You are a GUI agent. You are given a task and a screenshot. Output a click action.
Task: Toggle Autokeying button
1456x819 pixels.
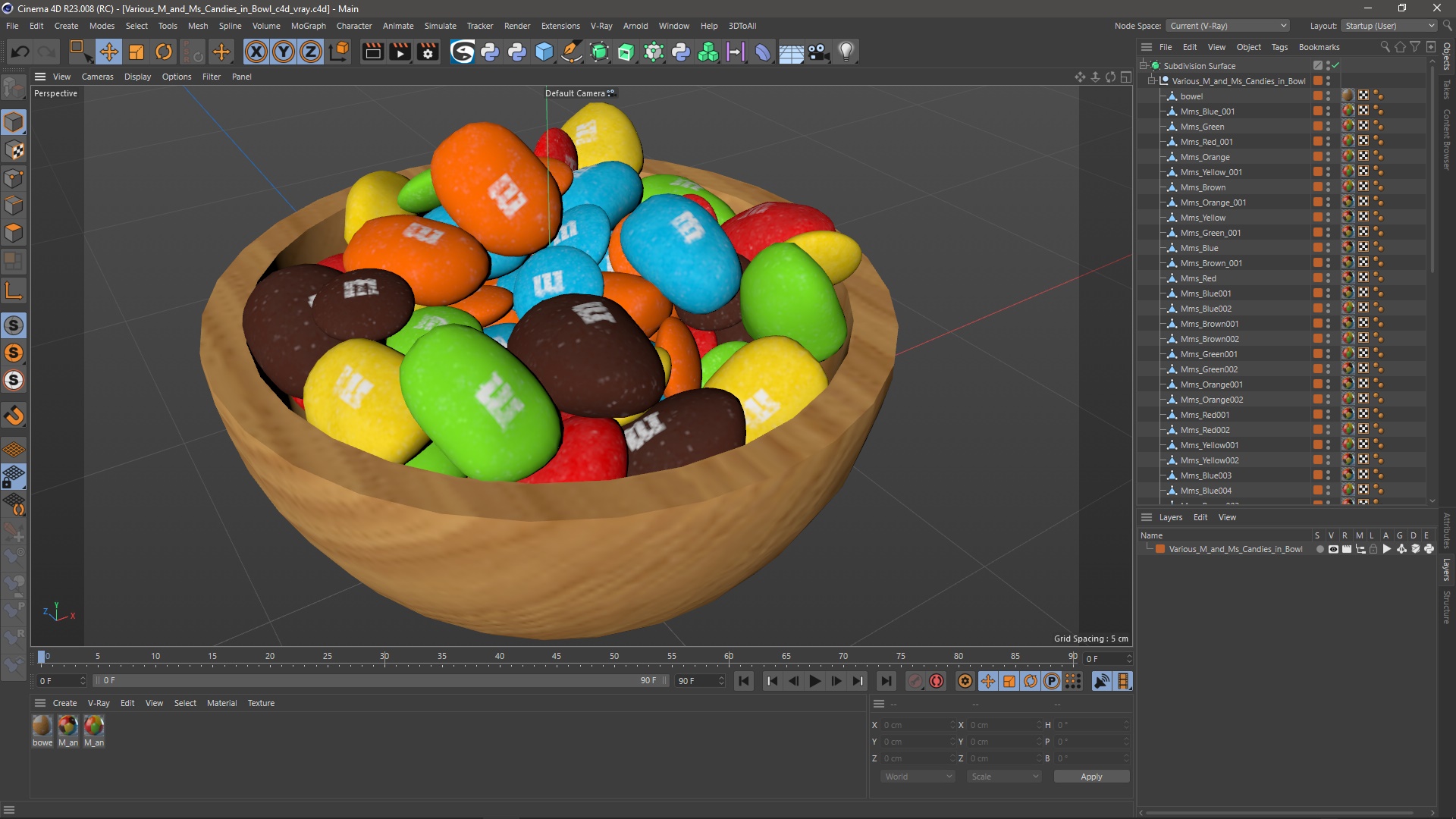[x=937, y=681]
